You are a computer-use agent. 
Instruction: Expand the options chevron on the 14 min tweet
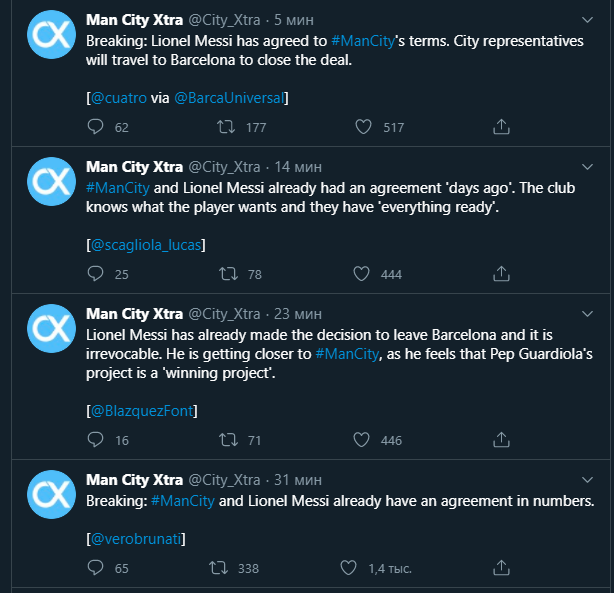pos(592,166)
